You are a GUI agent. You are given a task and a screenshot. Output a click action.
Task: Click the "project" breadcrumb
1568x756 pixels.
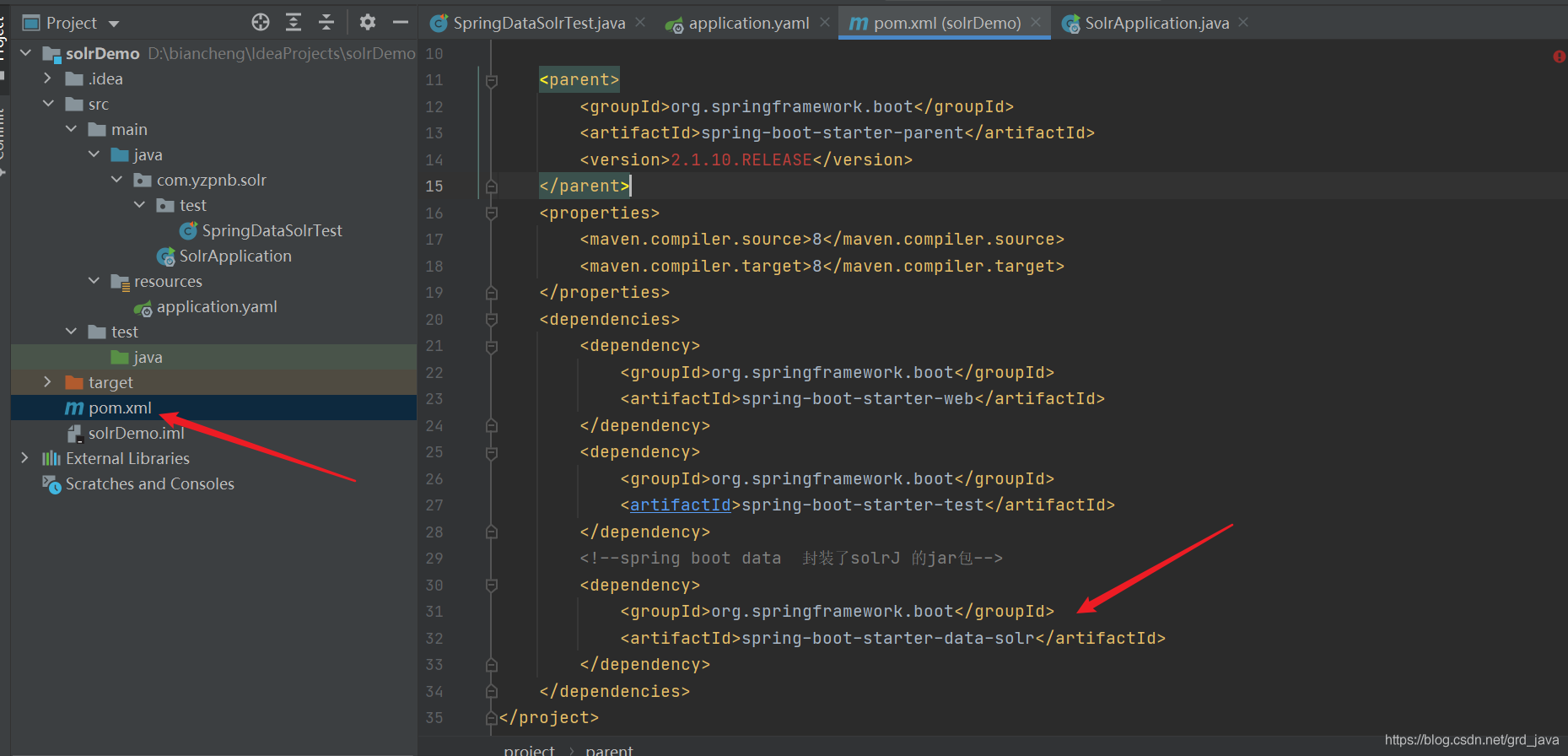pyautogui.click(x=530, y=750)
